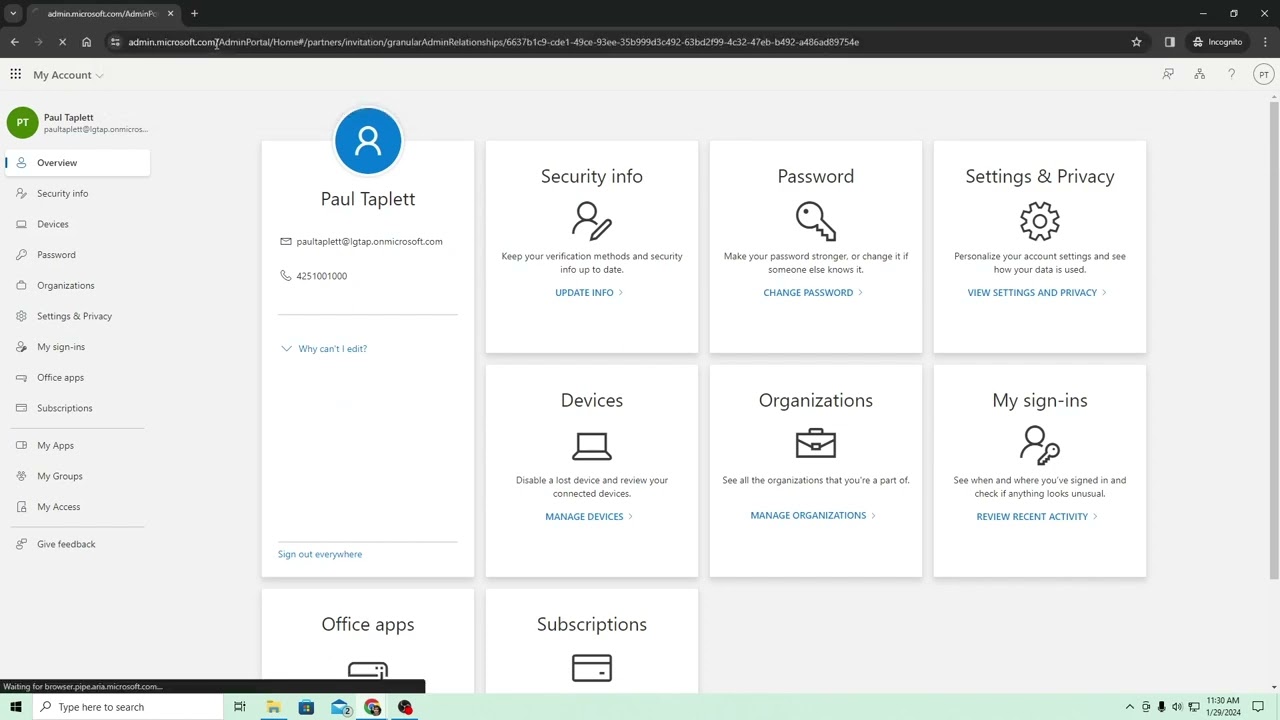This screenshot has height=720, width=1280.
Task: Open Chrome three-dot menu
Action: 1266,42
